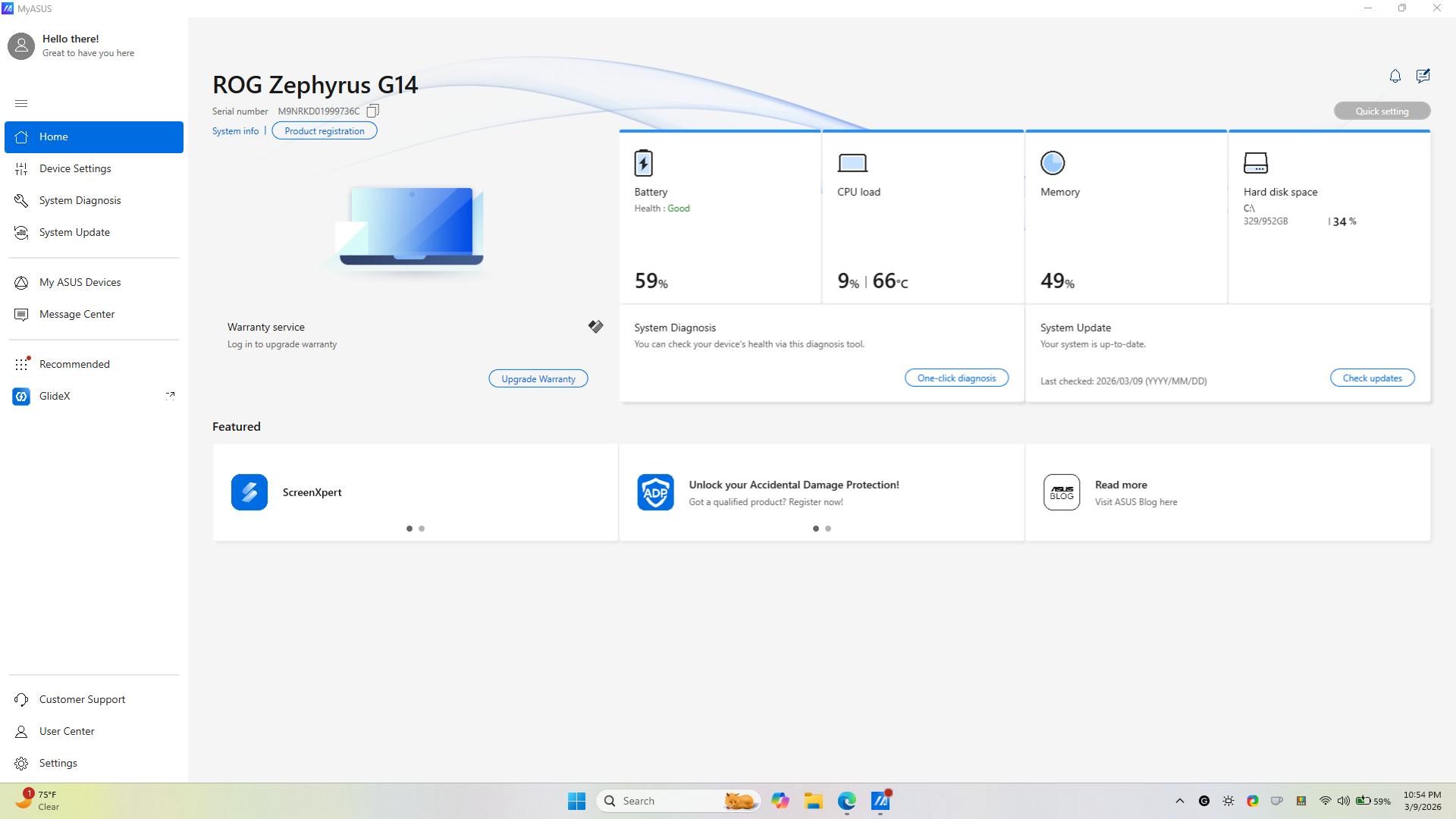Select second dot in ADP carousel
Screen dimensions: 1456x819
click(828, 529)
